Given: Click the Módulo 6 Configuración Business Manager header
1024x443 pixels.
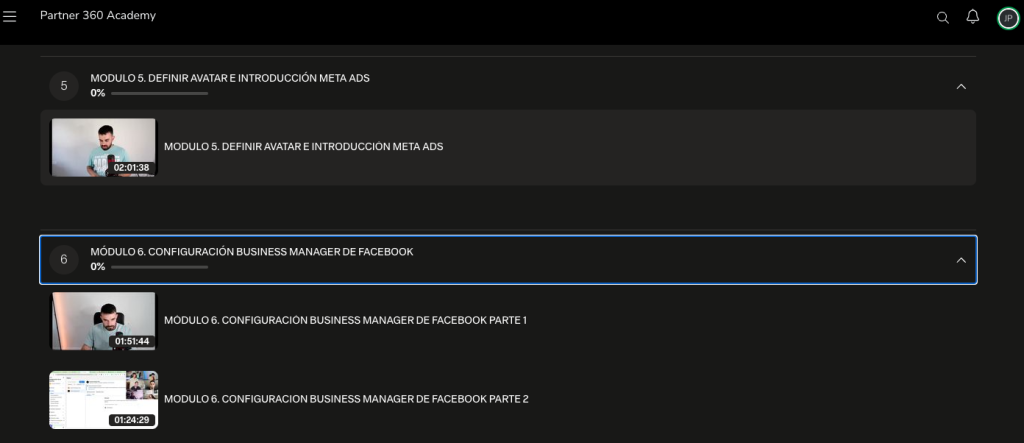Looking at the screenshot, I should [x=508, y=259].
